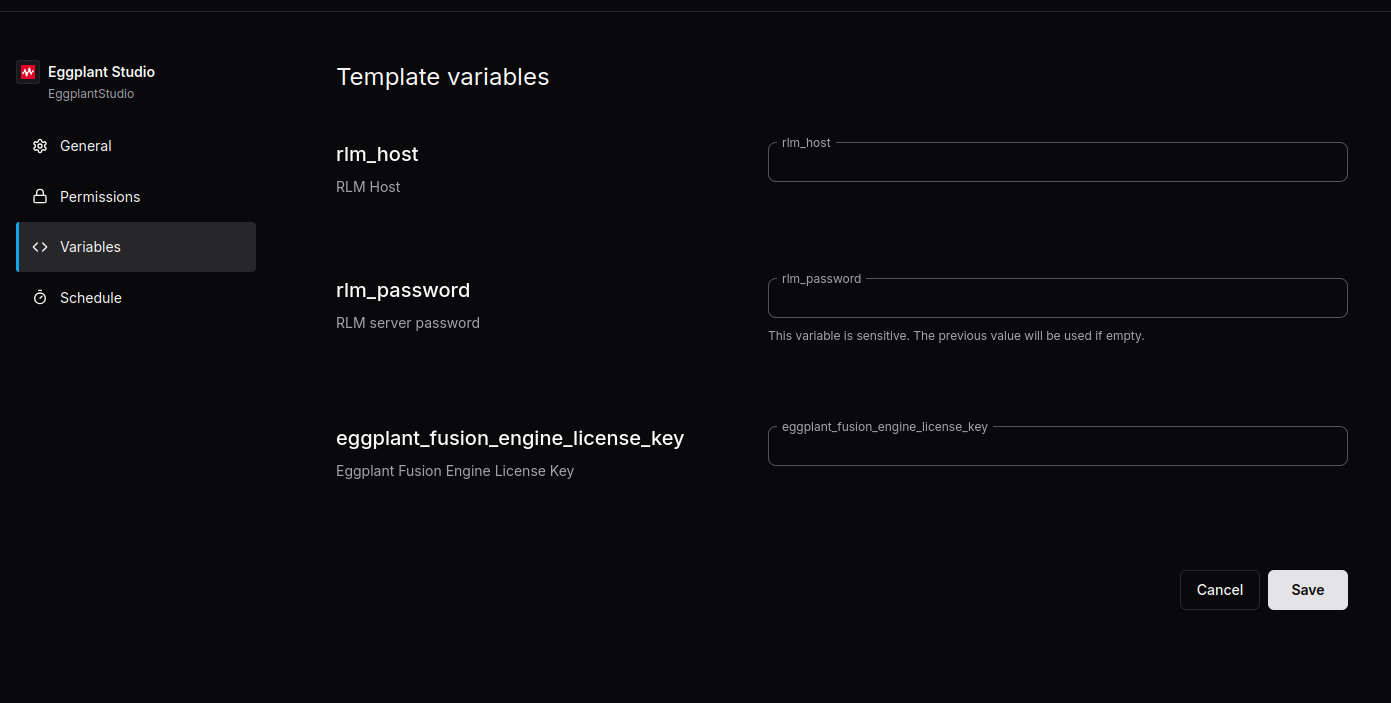The image size is (1391, 703).
Task: Select the General tab in the sidebar
Action: coord(86,145)
